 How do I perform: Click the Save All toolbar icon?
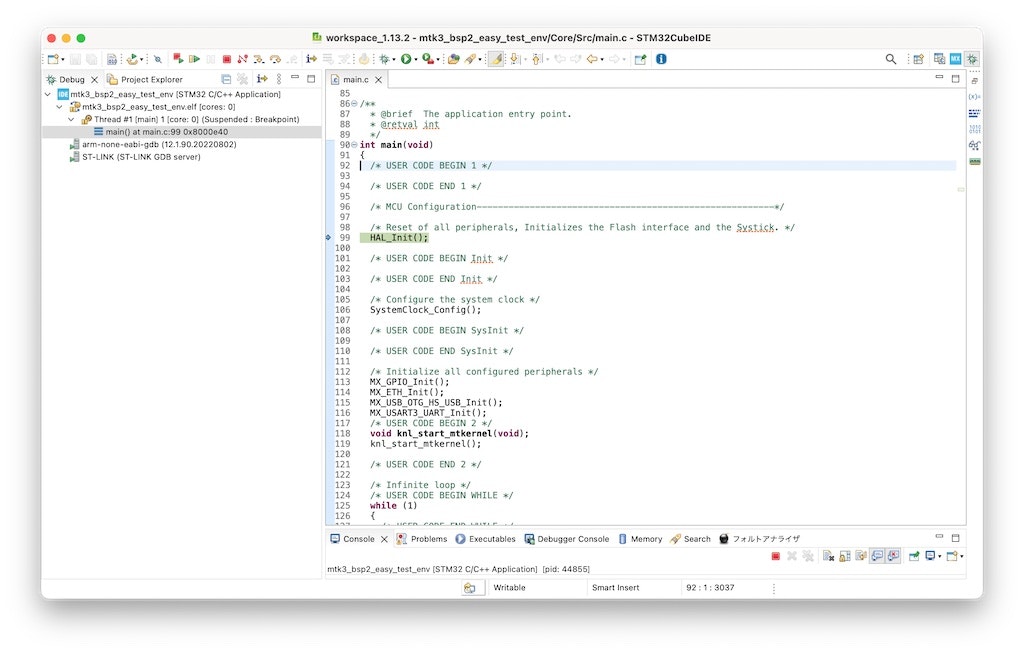point(91,58)
